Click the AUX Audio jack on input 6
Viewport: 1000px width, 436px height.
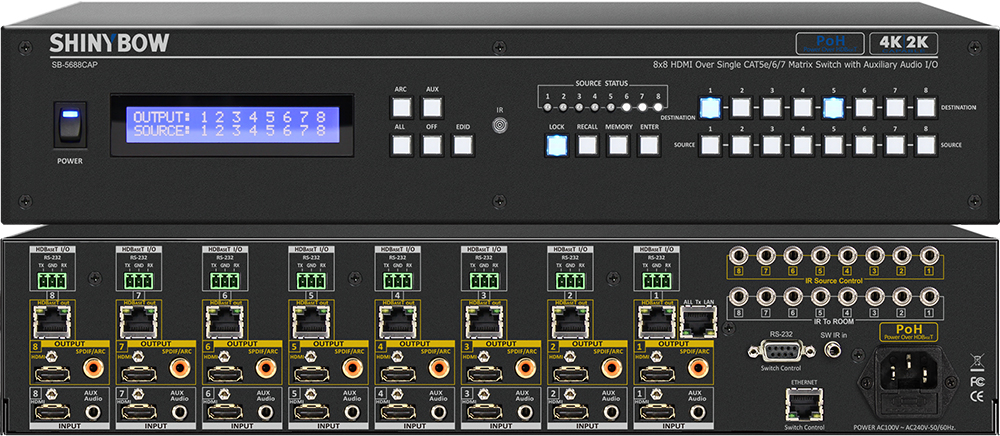(266, 412)
